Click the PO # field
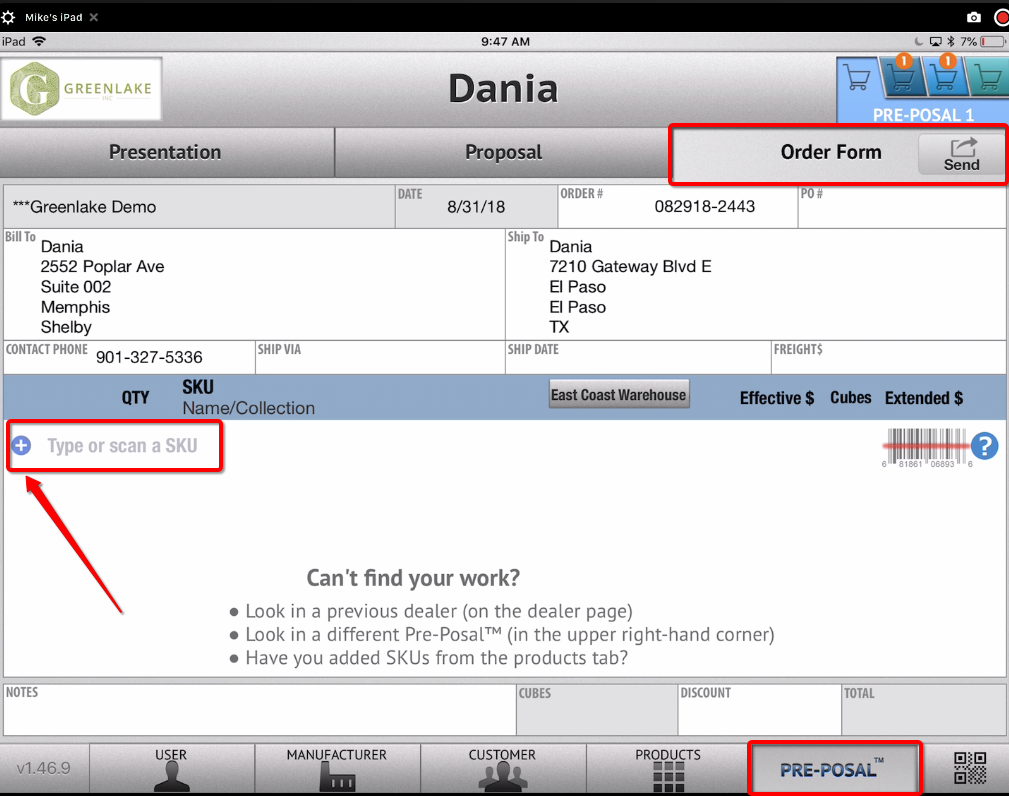This screenshot has height=796, width=1009. [x=902, y=207]
